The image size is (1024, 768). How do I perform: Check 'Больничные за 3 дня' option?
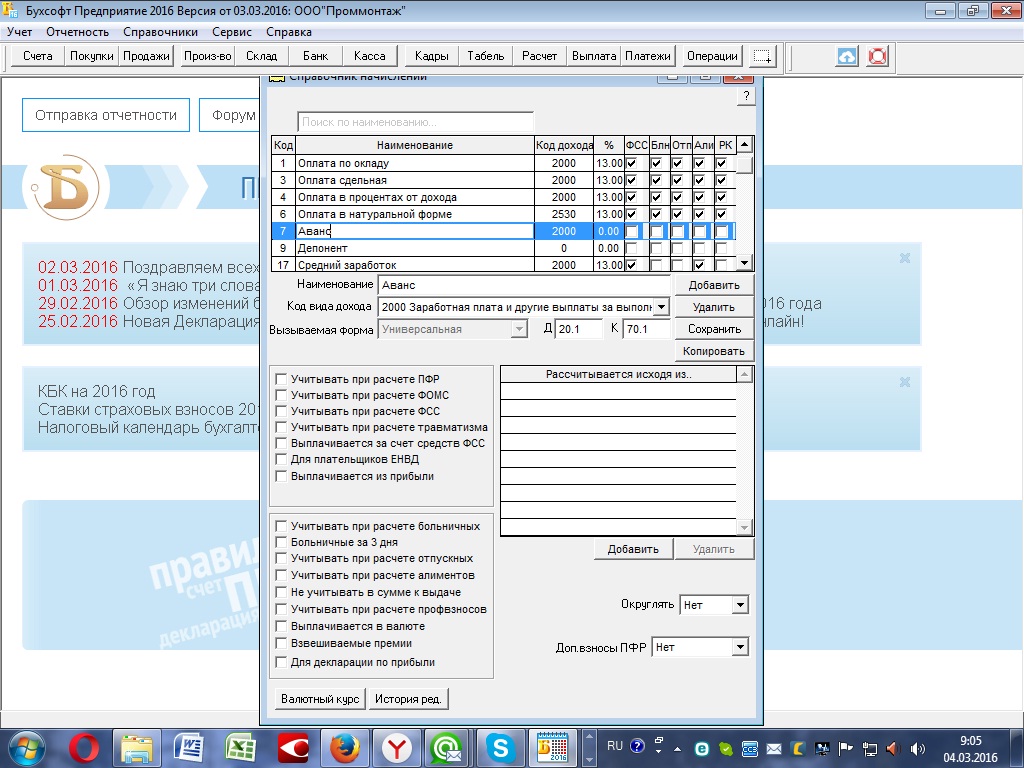281,542
